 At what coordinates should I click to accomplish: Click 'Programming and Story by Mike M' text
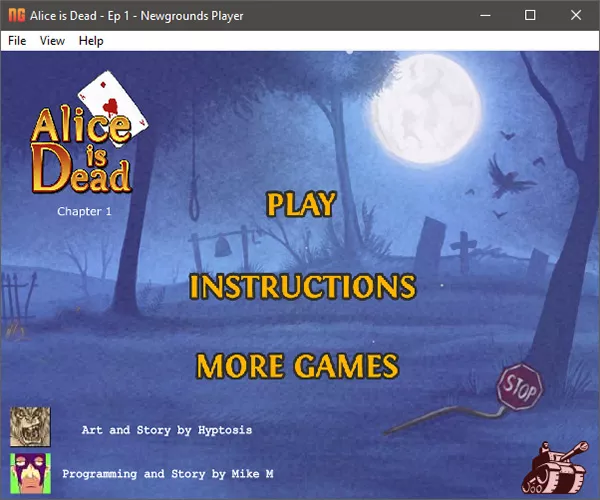(168, 474)
